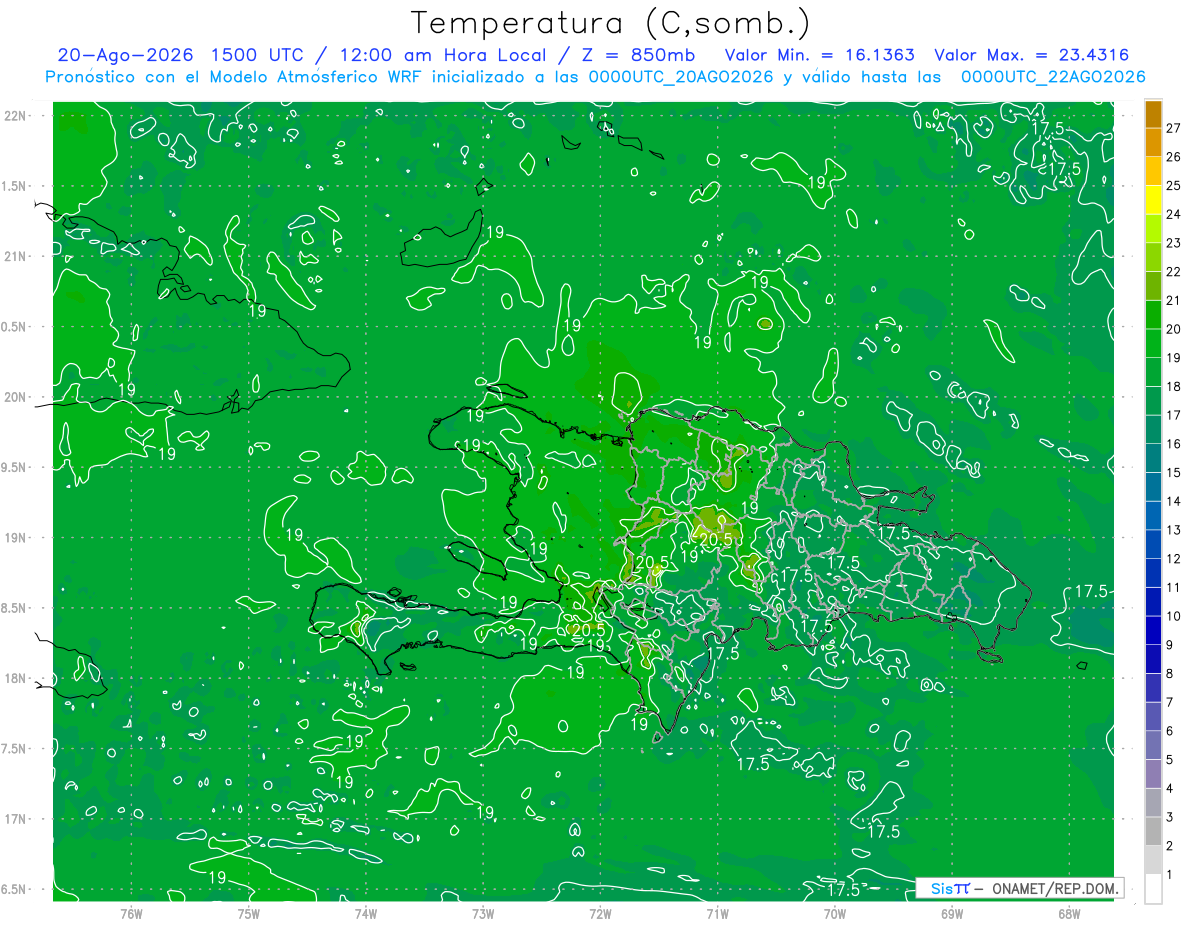
Task: Click the valid-until time '0000UTC_22AGO2026'
Action: tap(1053, 77)
